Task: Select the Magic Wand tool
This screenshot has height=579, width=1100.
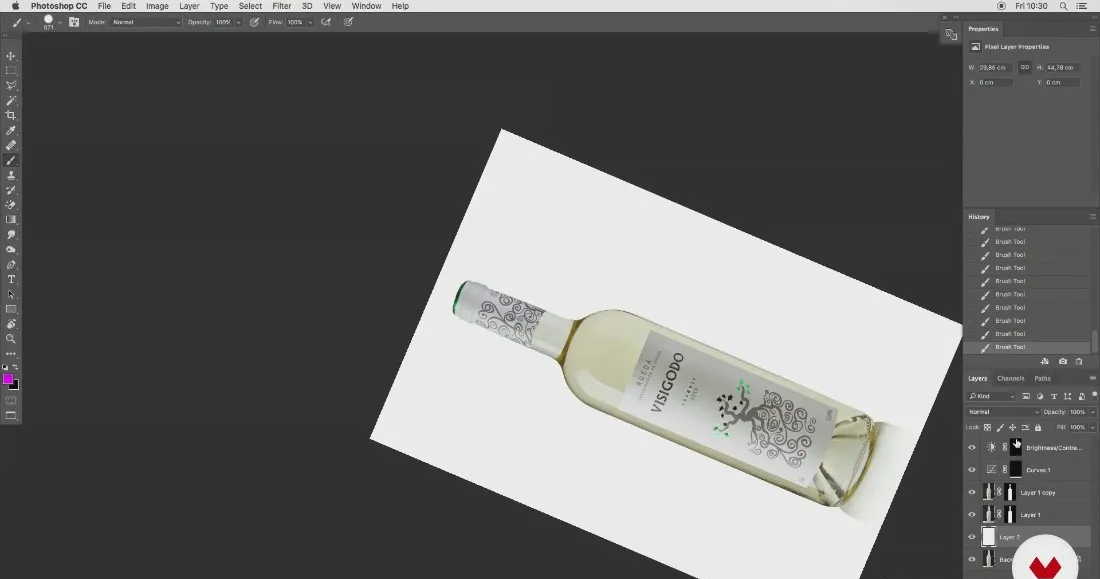Action: click(11, 100)
